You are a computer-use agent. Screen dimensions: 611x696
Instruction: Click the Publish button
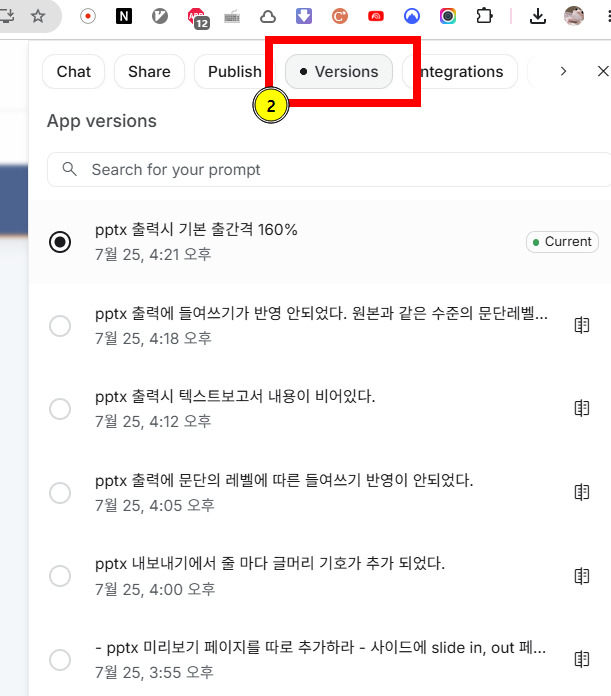point(234,71)
